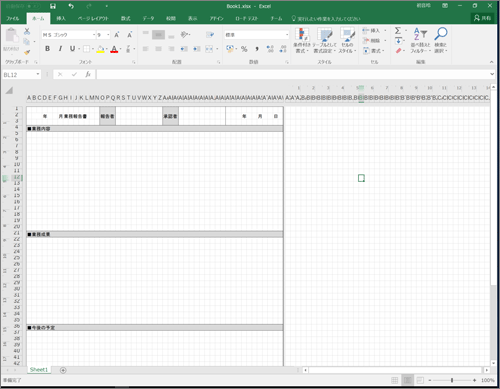Click the Save icon in quick access toolbar
Image resolution: width=500 pixels, height=389 pixels.
click(x=53, y=6)
